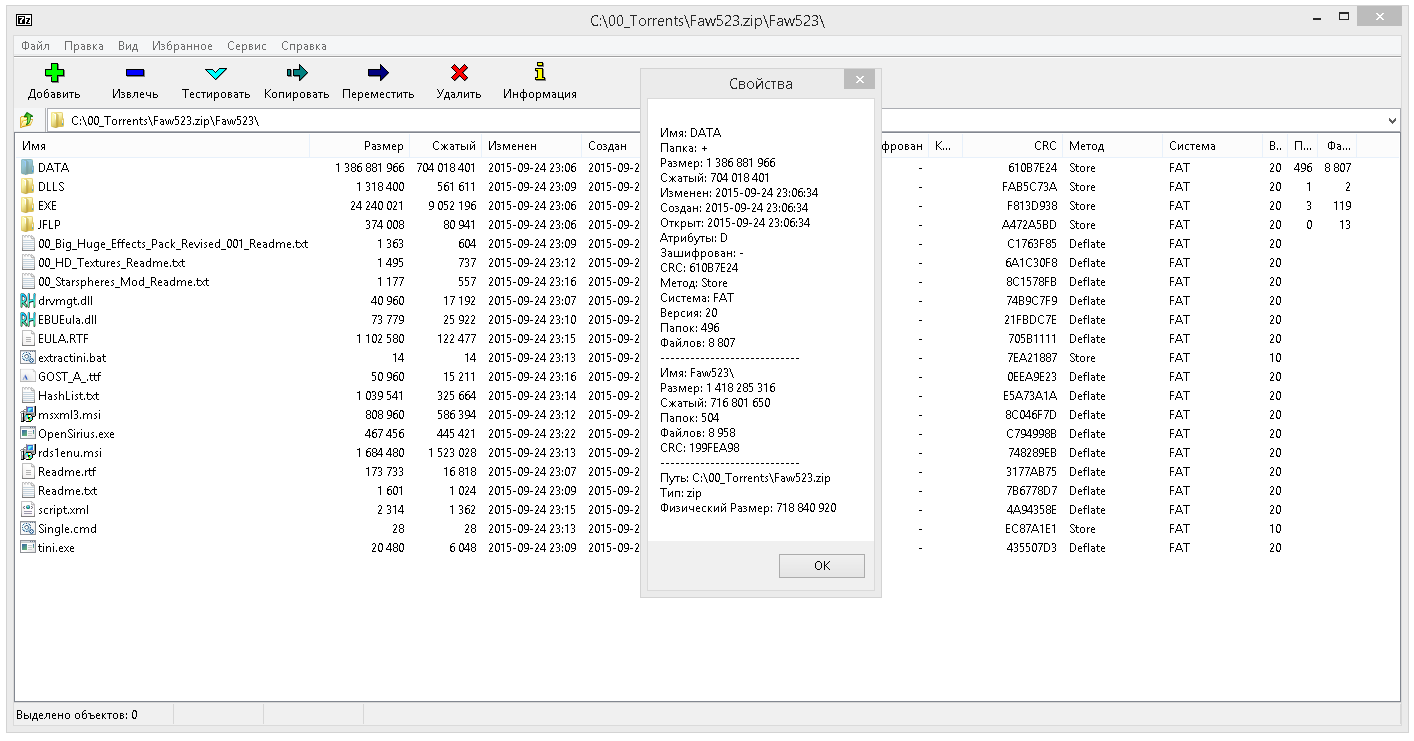Image resolution: width=1414 pixels, height=741 pixels.
Task: Go up one folder level icon
Action: pyautogui.click(x=28, y=121)
